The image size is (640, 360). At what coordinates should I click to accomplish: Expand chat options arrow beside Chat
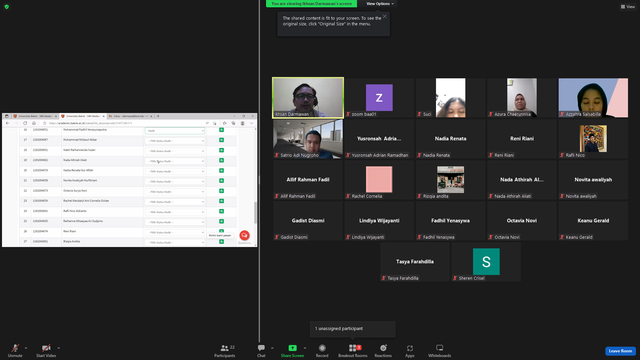point(272,348)
